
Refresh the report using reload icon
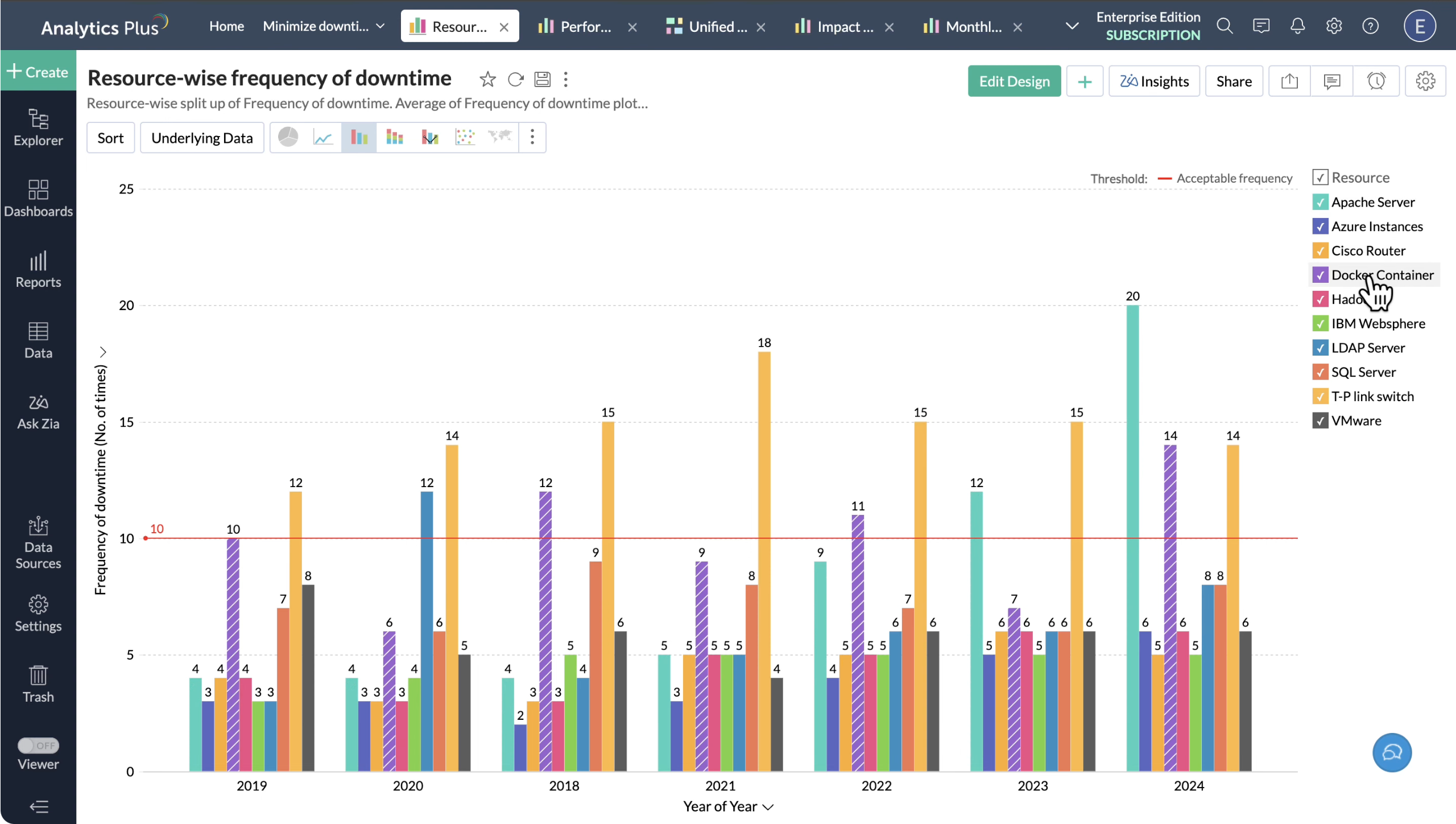(515, 79)
